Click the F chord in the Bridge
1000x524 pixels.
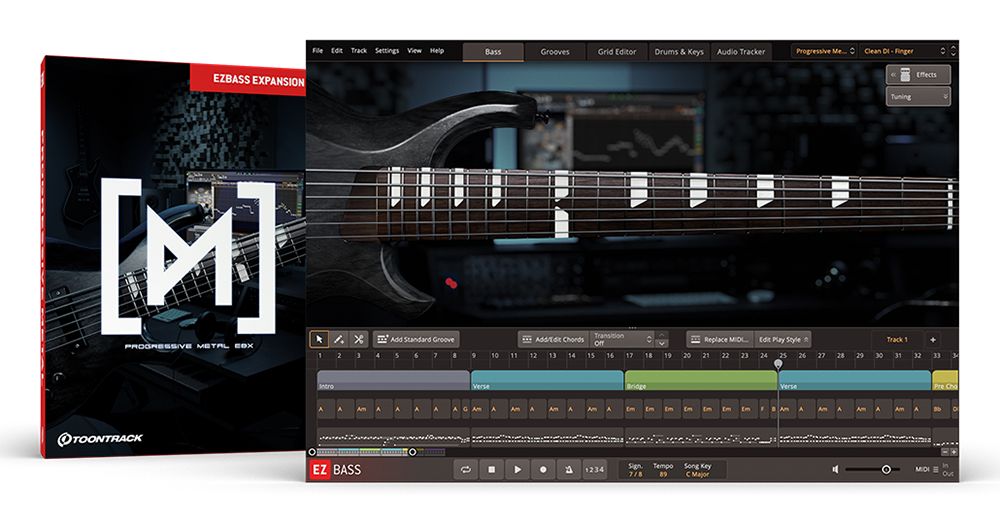click(763, 409)
